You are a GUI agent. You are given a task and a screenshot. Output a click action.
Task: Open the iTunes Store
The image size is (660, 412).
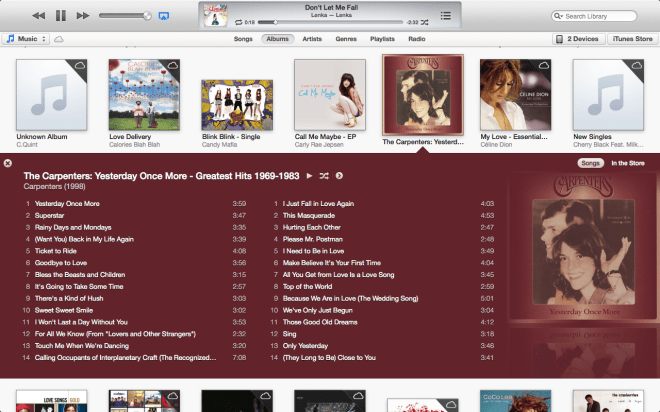point(630,39)
